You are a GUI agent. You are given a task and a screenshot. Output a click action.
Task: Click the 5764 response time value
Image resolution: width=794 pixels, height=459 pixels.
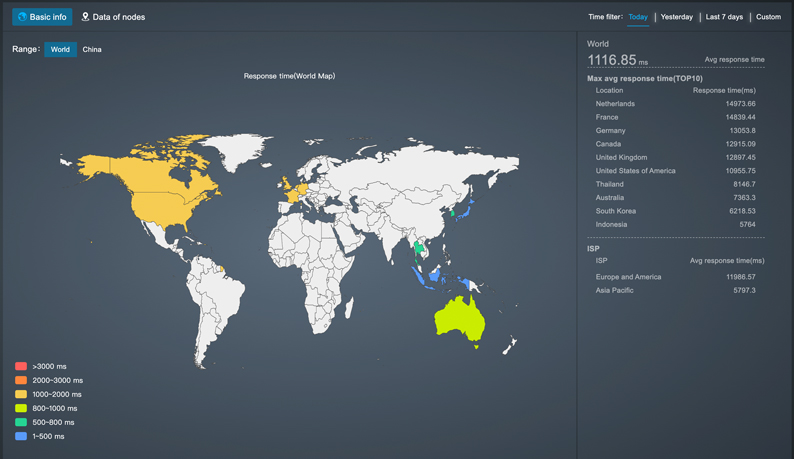pyautogui.click(x=747, y=224)
